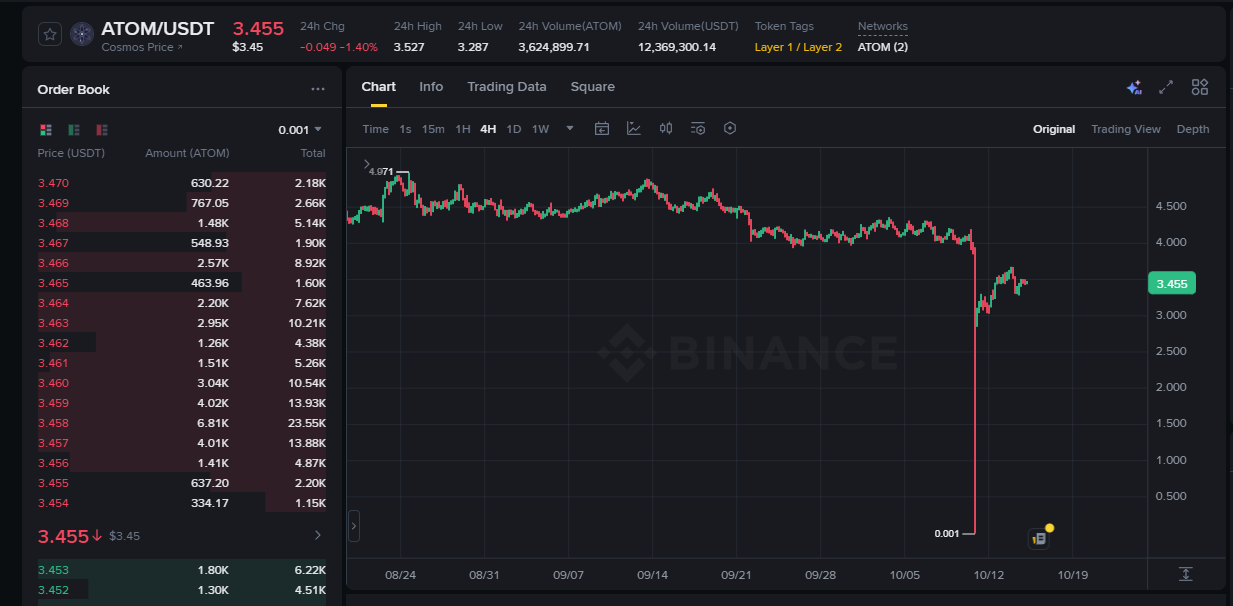Click the 3.470 sell order row
Viewport: 1233px width, 606px height.
point(181,183)
